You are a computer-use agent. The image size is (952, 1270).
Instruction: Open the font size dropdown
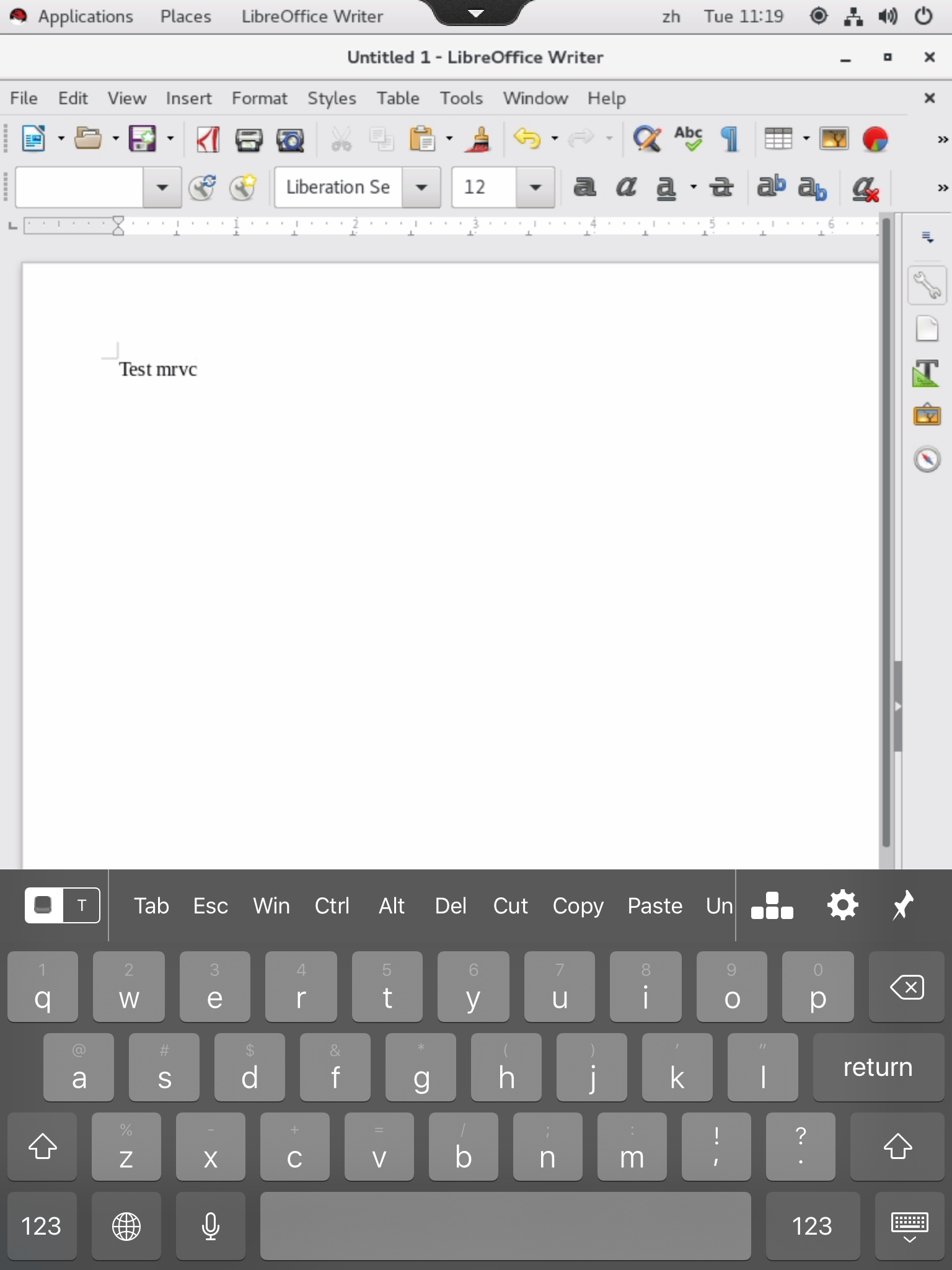[535, 187]
